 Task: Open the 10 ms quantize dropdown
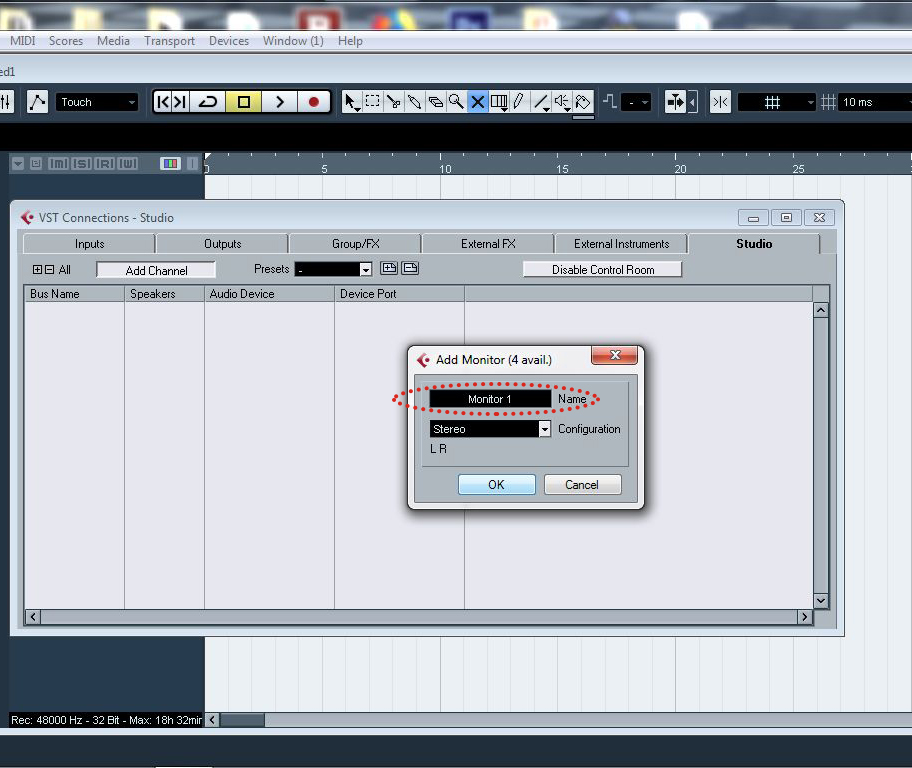pos(875,102)
